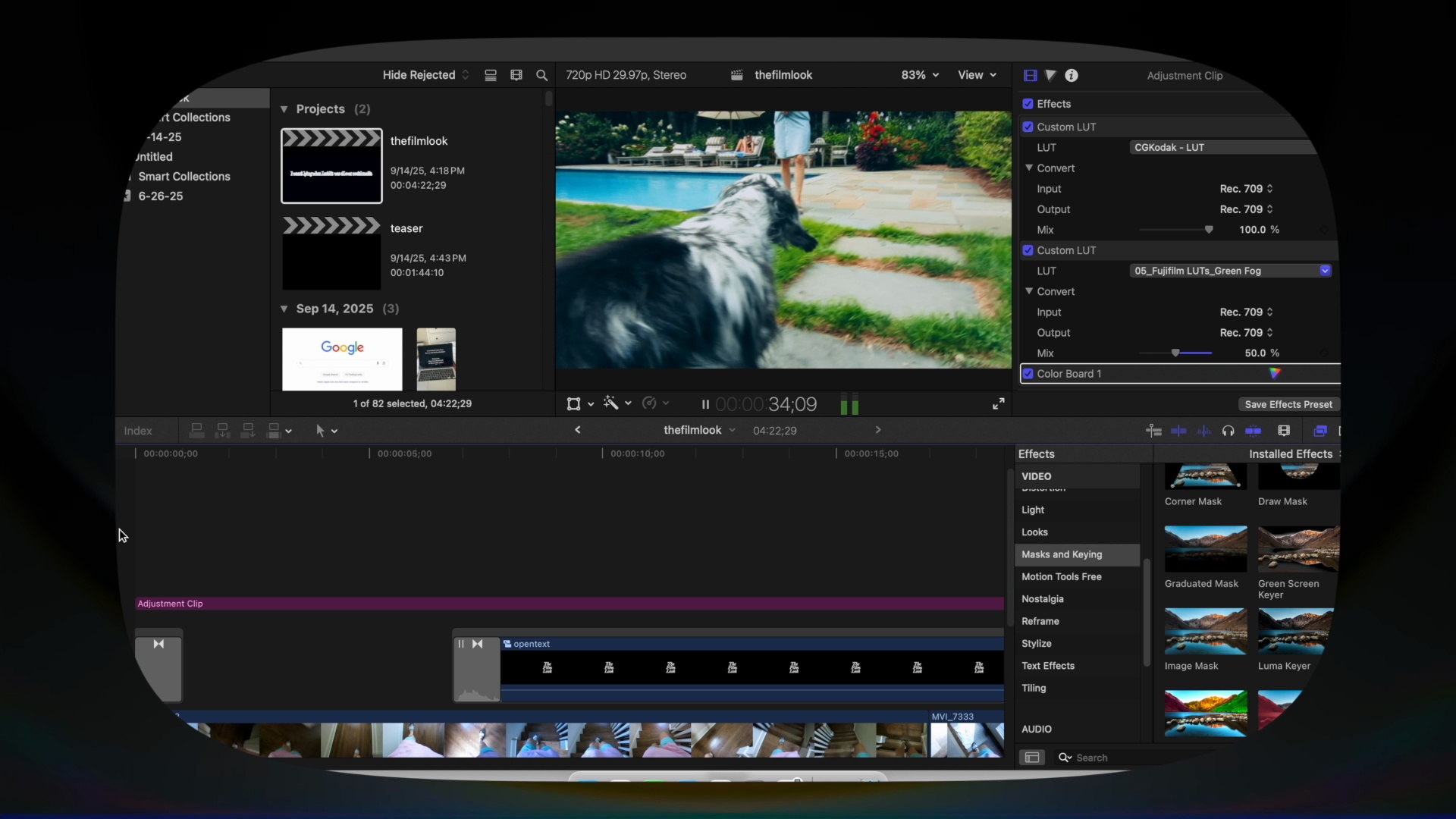Image resolution: width=1456 pixels, height=819 pixels.
Task: Change first LUT Output Rec. 709 popup
Action: point(1246,209)
